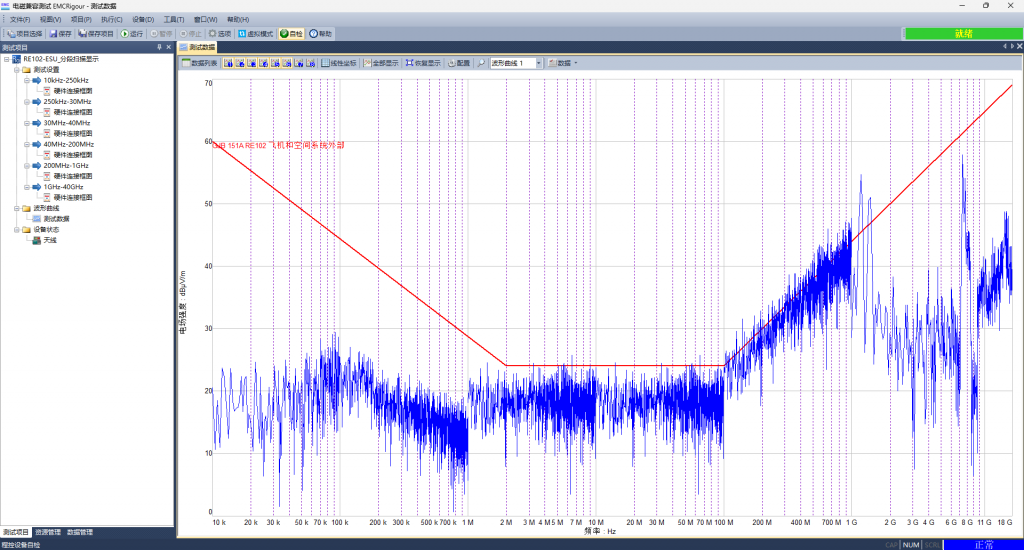Switch to the 资源管理 tab
The width and height of the screenshot is (1024, 550).
pyautogui.click(x=47, y=532)
